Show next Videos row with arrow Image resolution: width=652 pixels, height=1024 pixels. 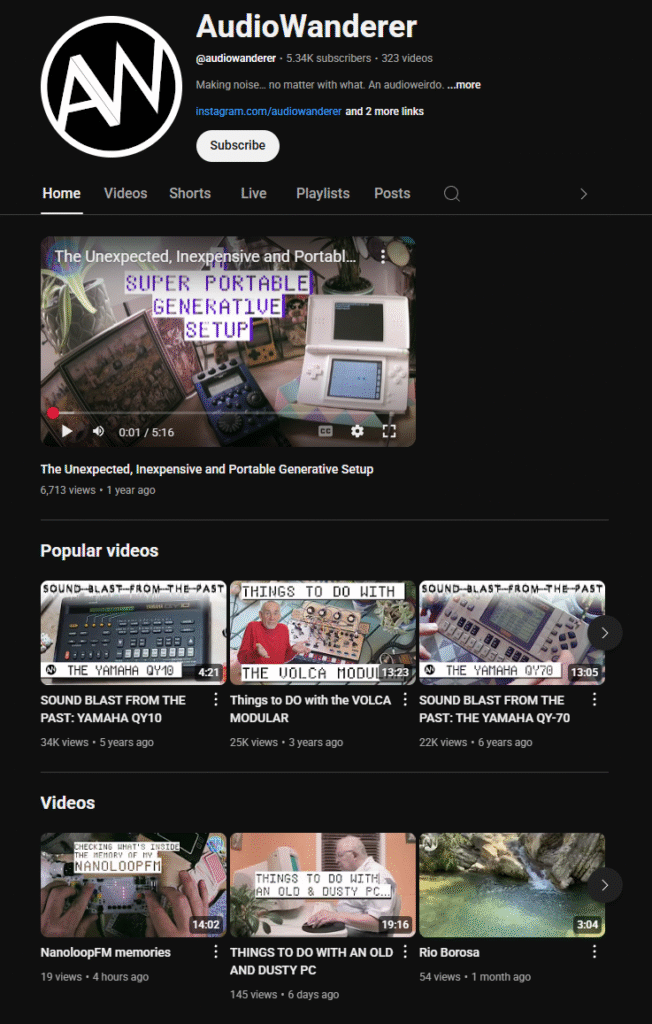coord(604,884)
